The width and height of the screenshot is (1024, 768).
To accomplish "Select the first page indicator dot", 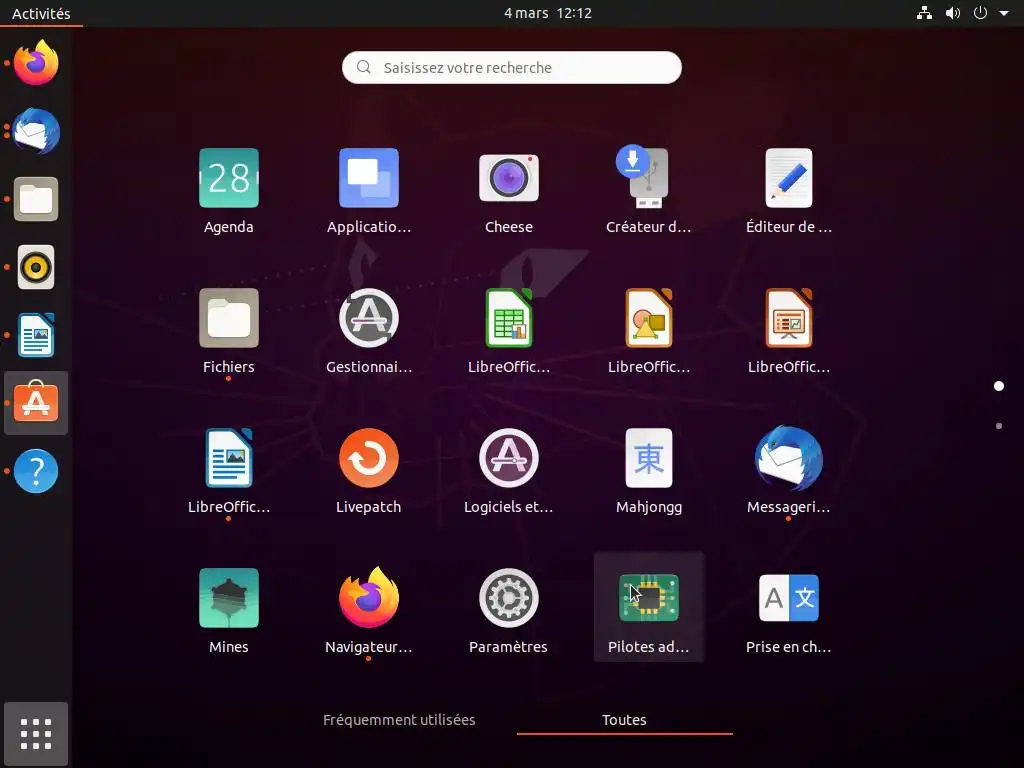I will tap(999, 386).
